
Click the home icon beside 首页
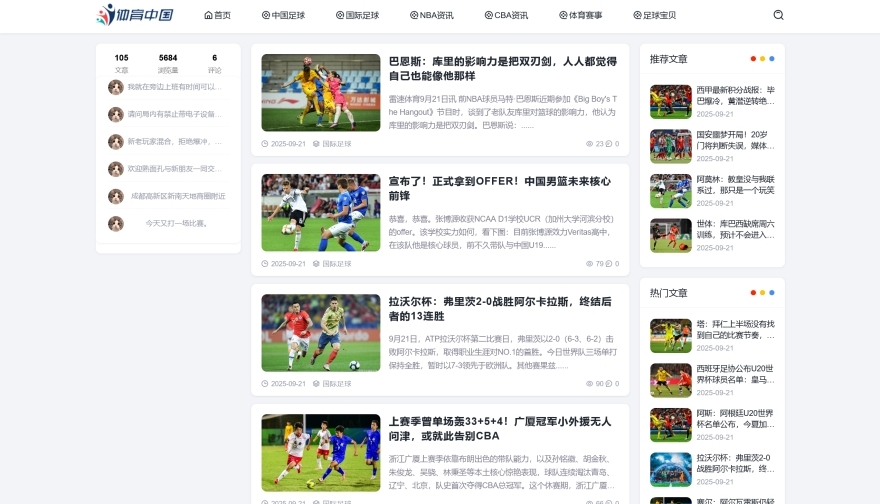(x=208, y=15)
